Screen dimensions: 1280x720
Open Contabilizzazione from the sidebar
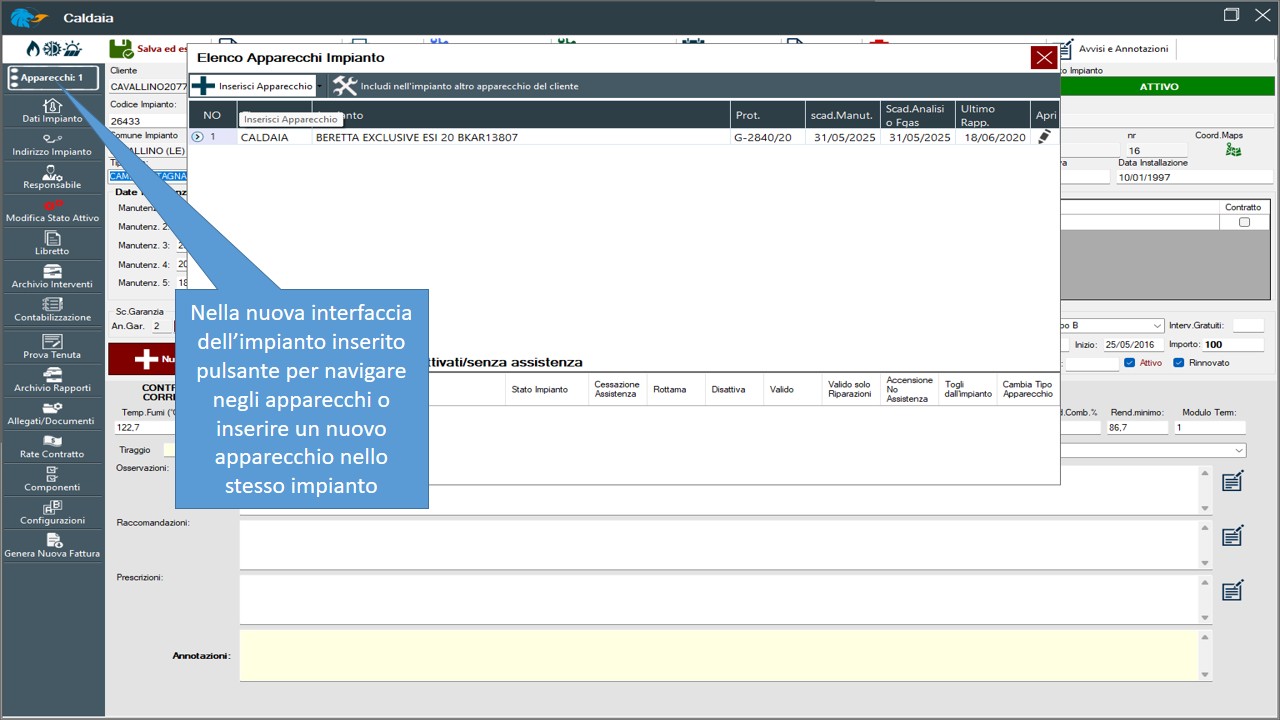[52, 310]
